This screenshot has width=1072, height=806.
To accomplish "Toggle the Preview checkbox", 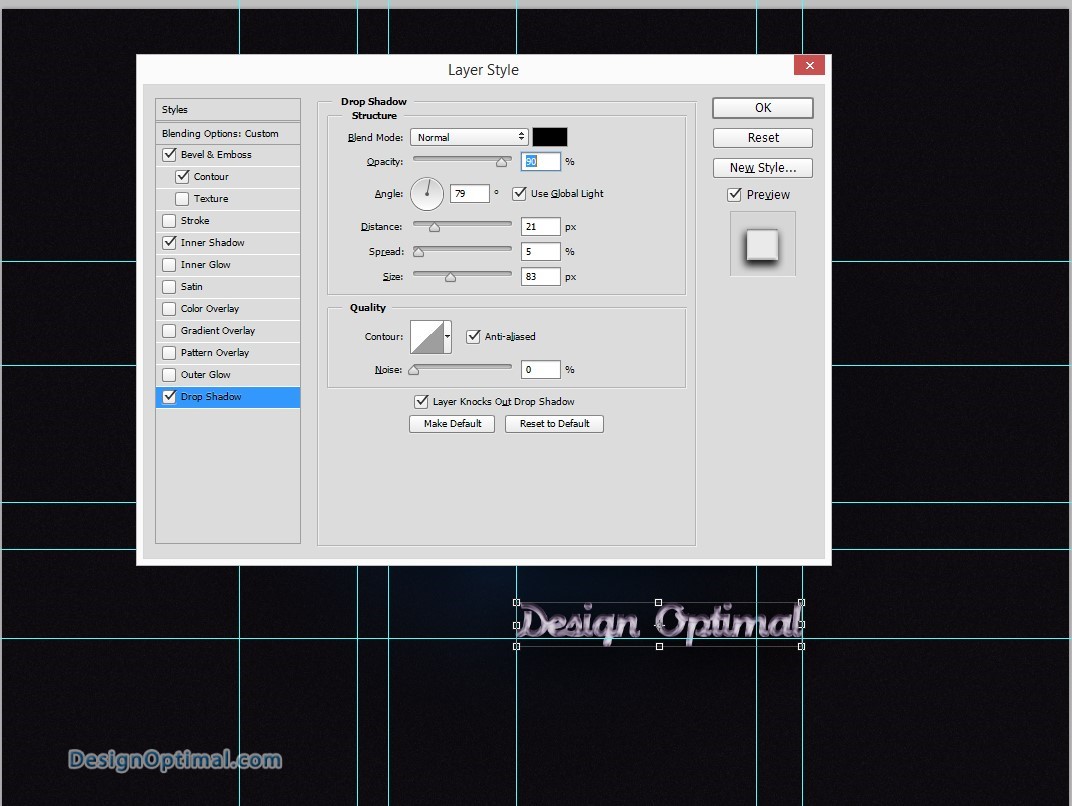I will tap(734, 195).
